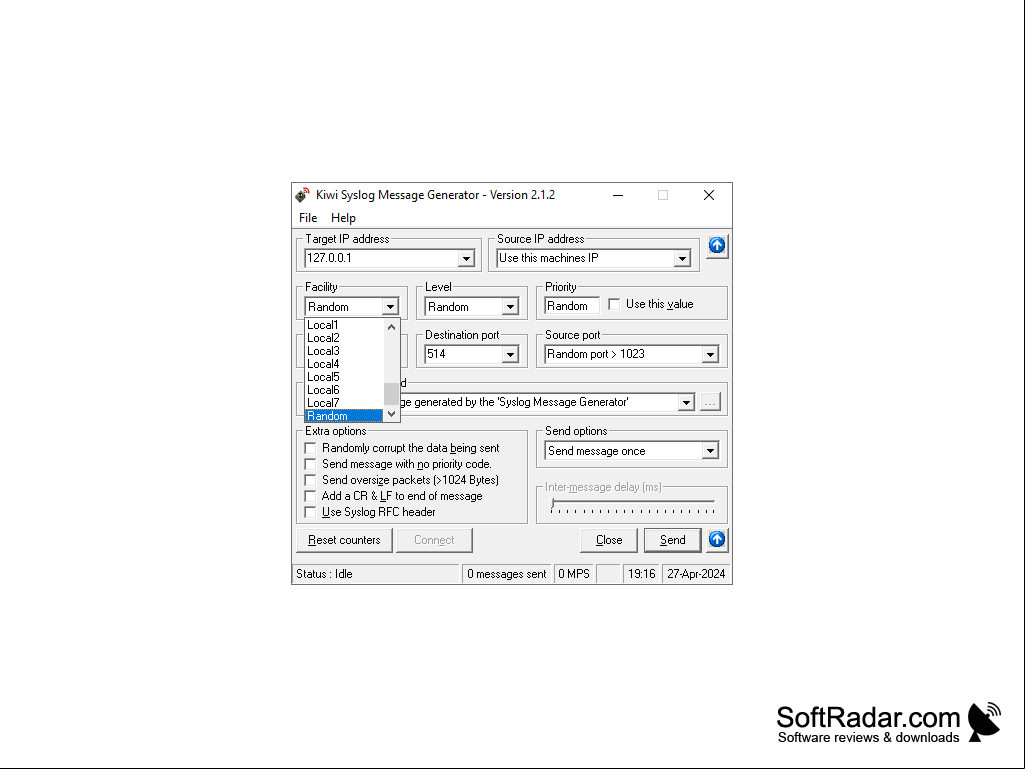This screenshot has height=769, width=1025.
Task: Collapse the Facility dropdown arrow
Action: (x=390, y=307)
